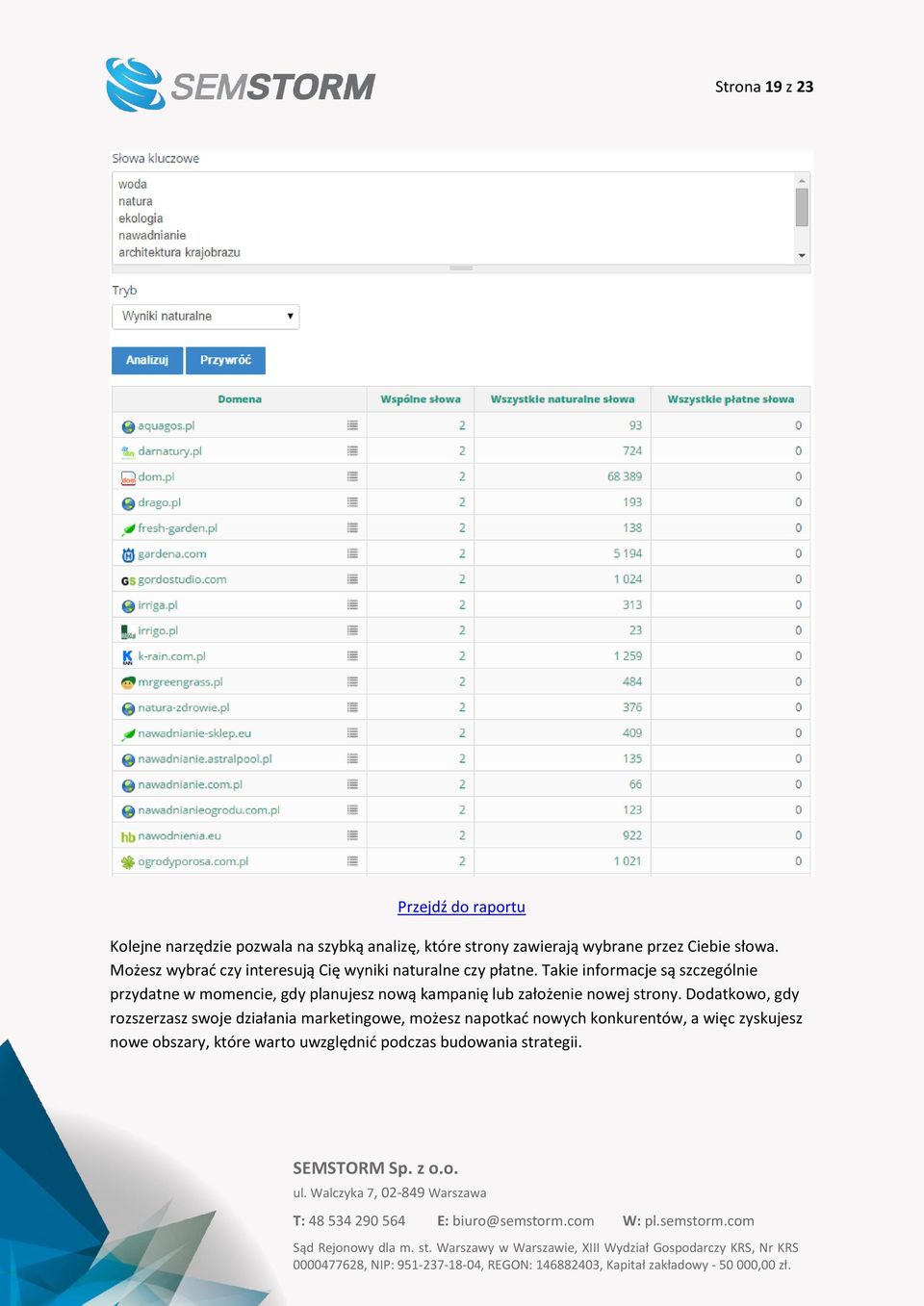
Task: Sort by 'Wszystkie naturalne słowa' header
Action: pyautogui.click(x=562, y=399)
